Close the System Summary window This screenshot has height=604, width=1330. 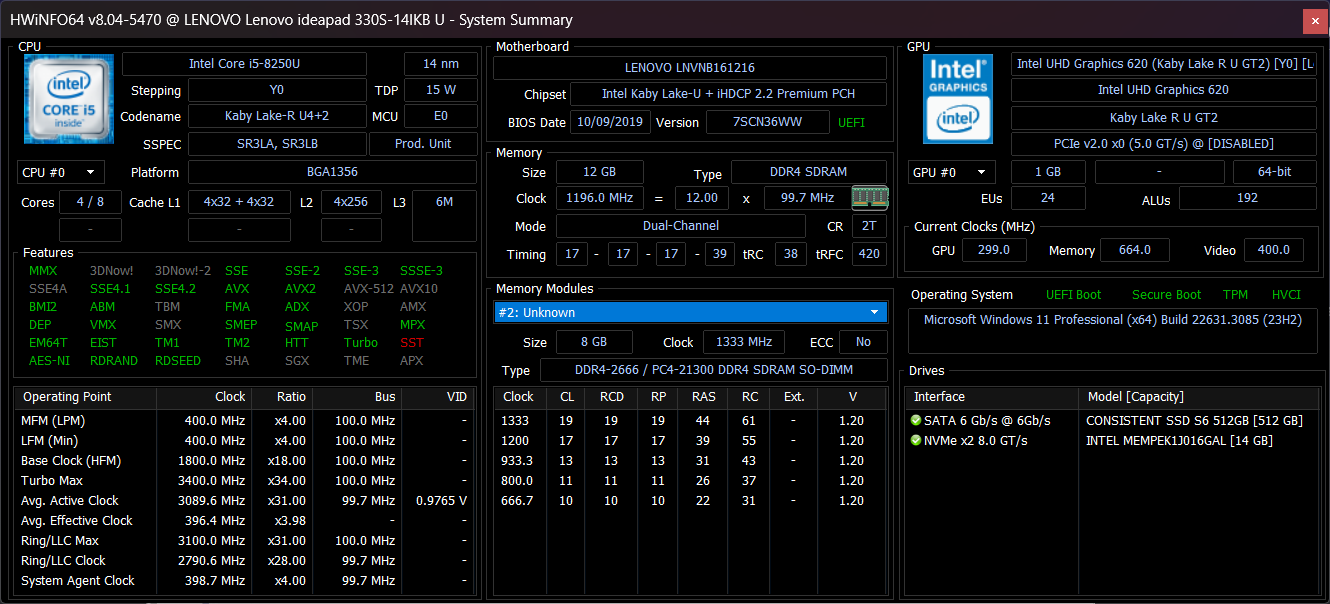(x=1315, y=21)
